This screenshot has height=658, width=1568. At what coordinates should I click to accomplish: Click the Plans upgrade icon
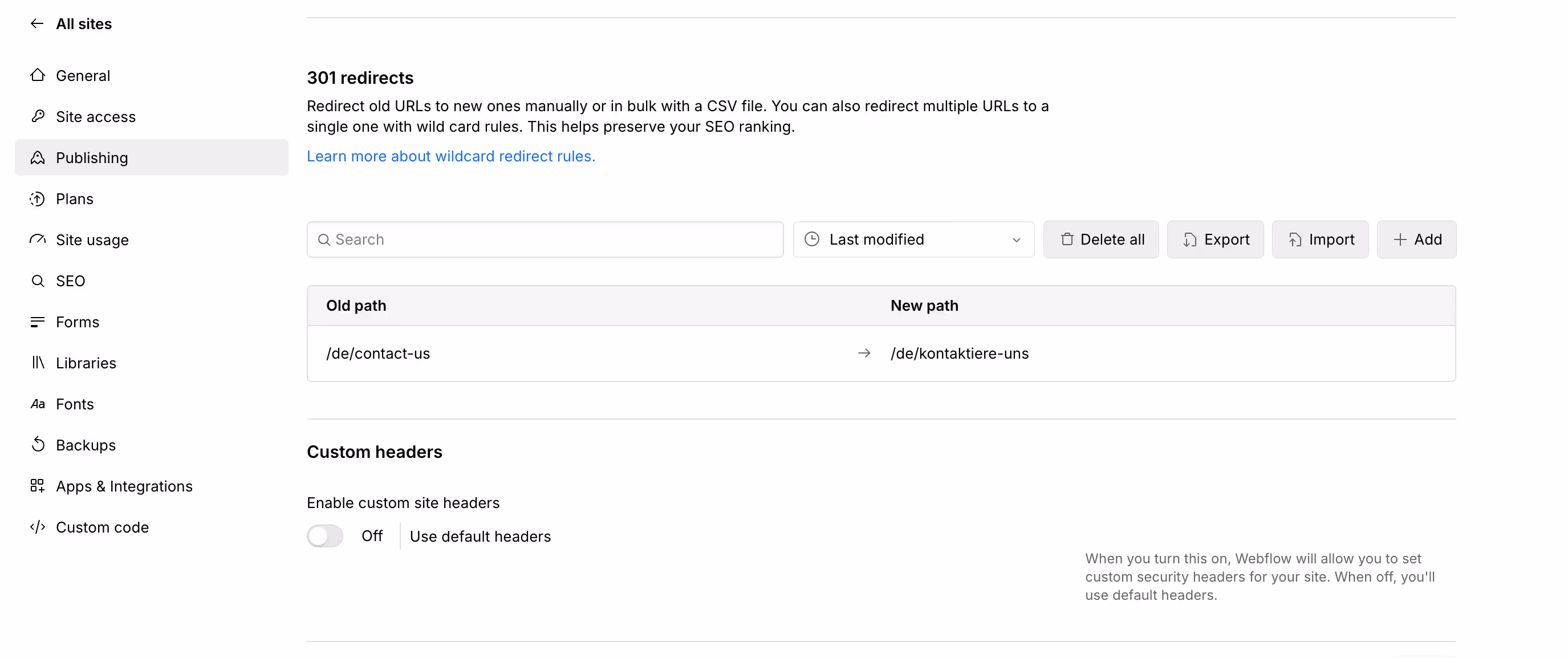pyautogui.click(x=38, y=199)
